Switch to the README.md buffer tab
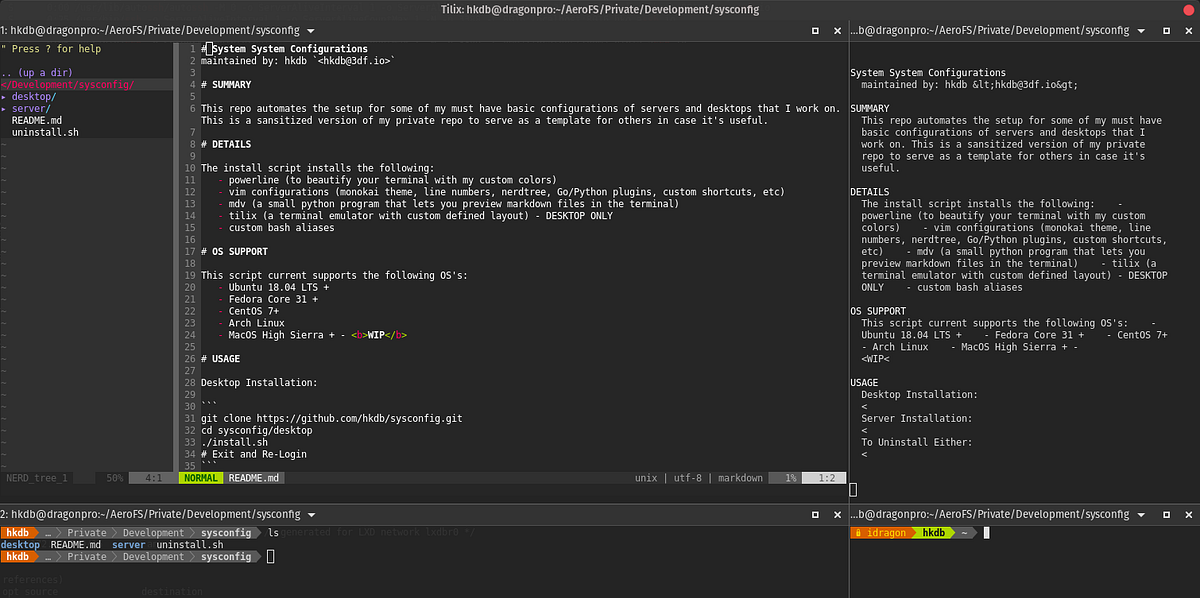1200x598 pixels. pos(254,478)
